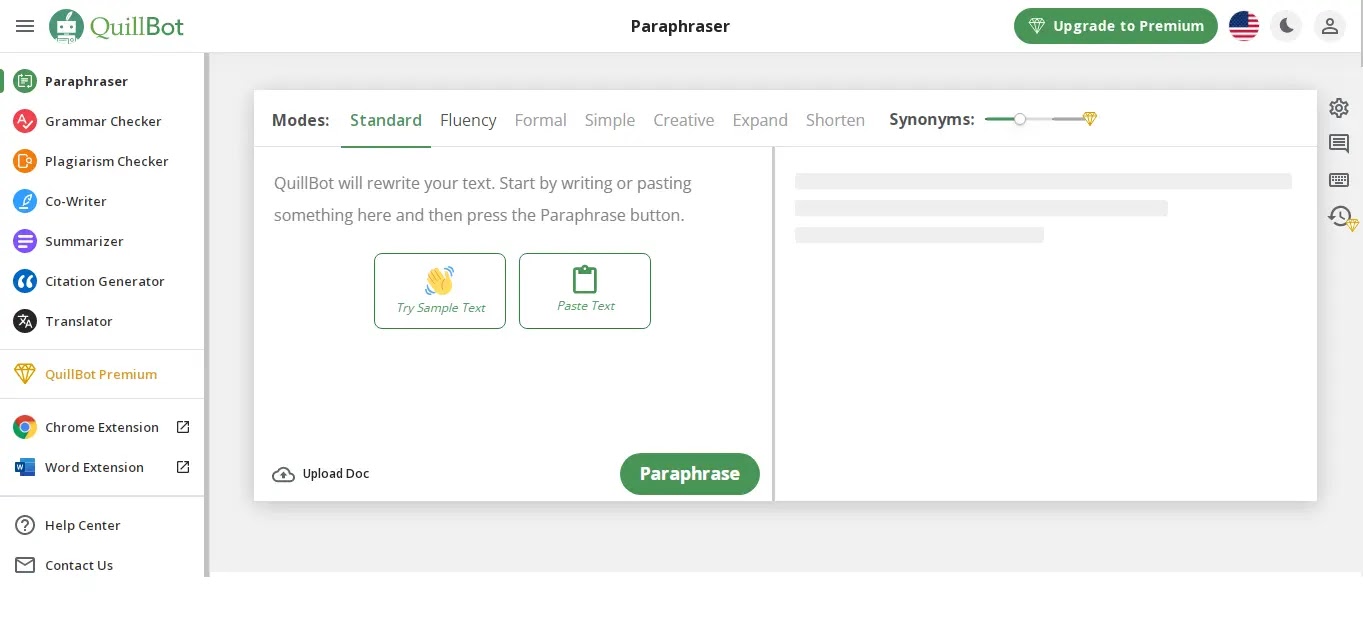Viewport: 1363px width, 639px height.
Task: Click the Chrome Extension icon
Action: coord(25,427)
